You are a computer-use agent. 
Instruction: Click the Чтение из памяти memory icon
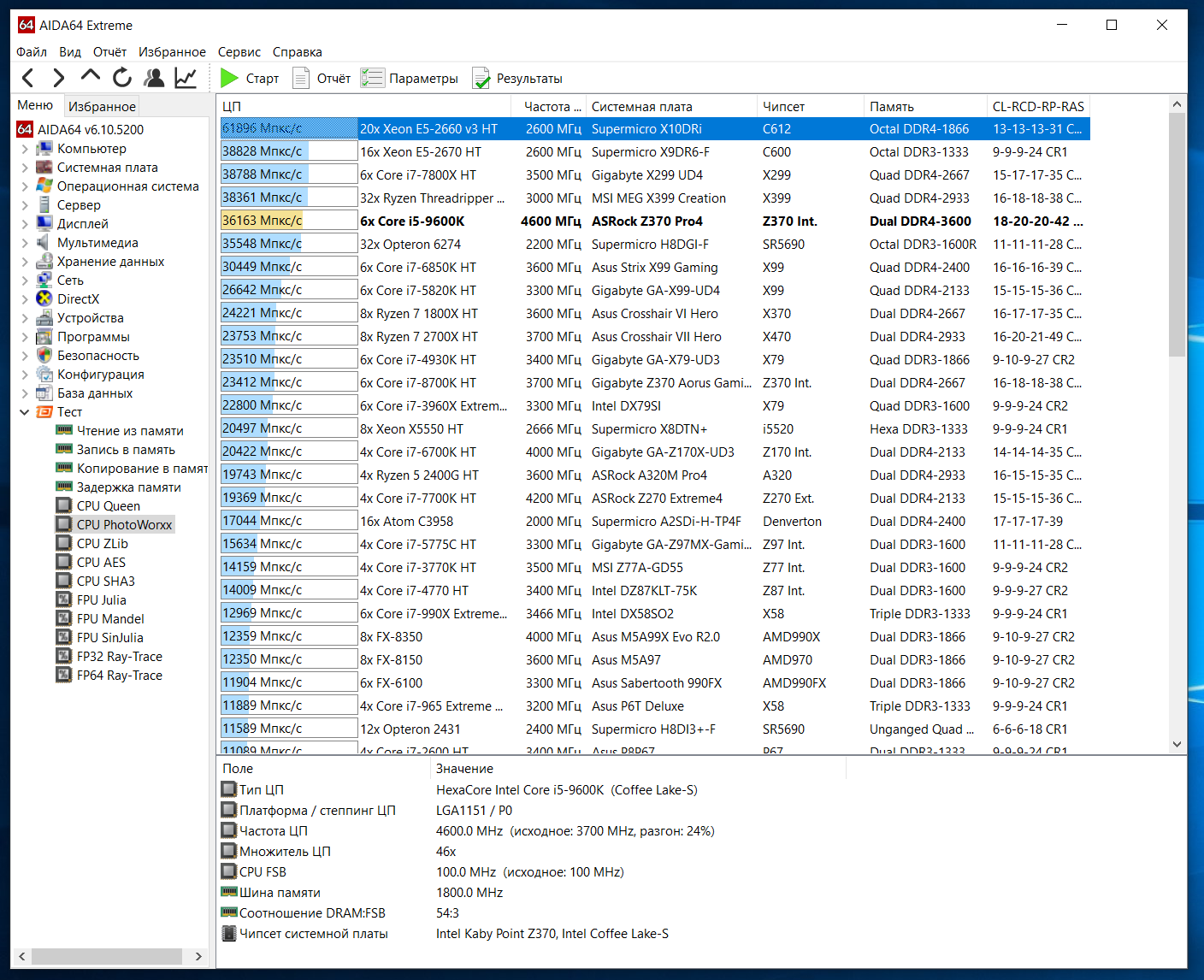point(64,430)
